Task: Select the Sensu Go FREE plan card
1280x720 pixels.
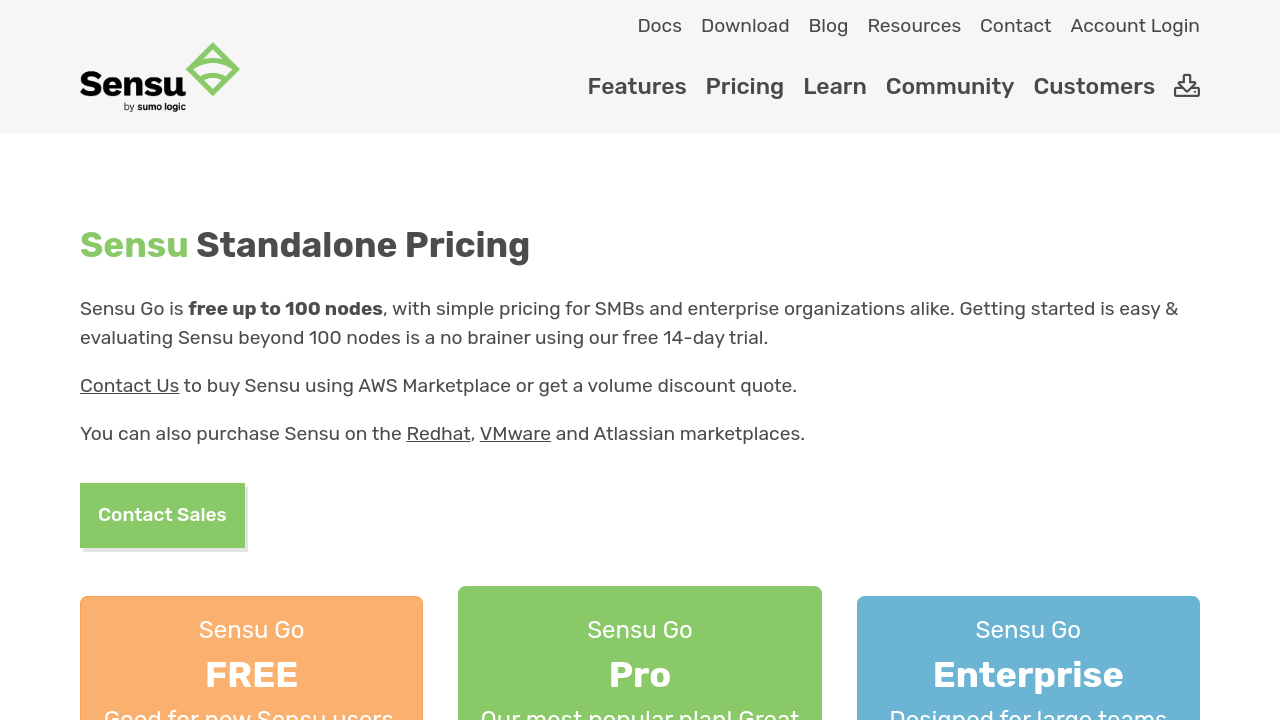Action: (x=251, y=660)
